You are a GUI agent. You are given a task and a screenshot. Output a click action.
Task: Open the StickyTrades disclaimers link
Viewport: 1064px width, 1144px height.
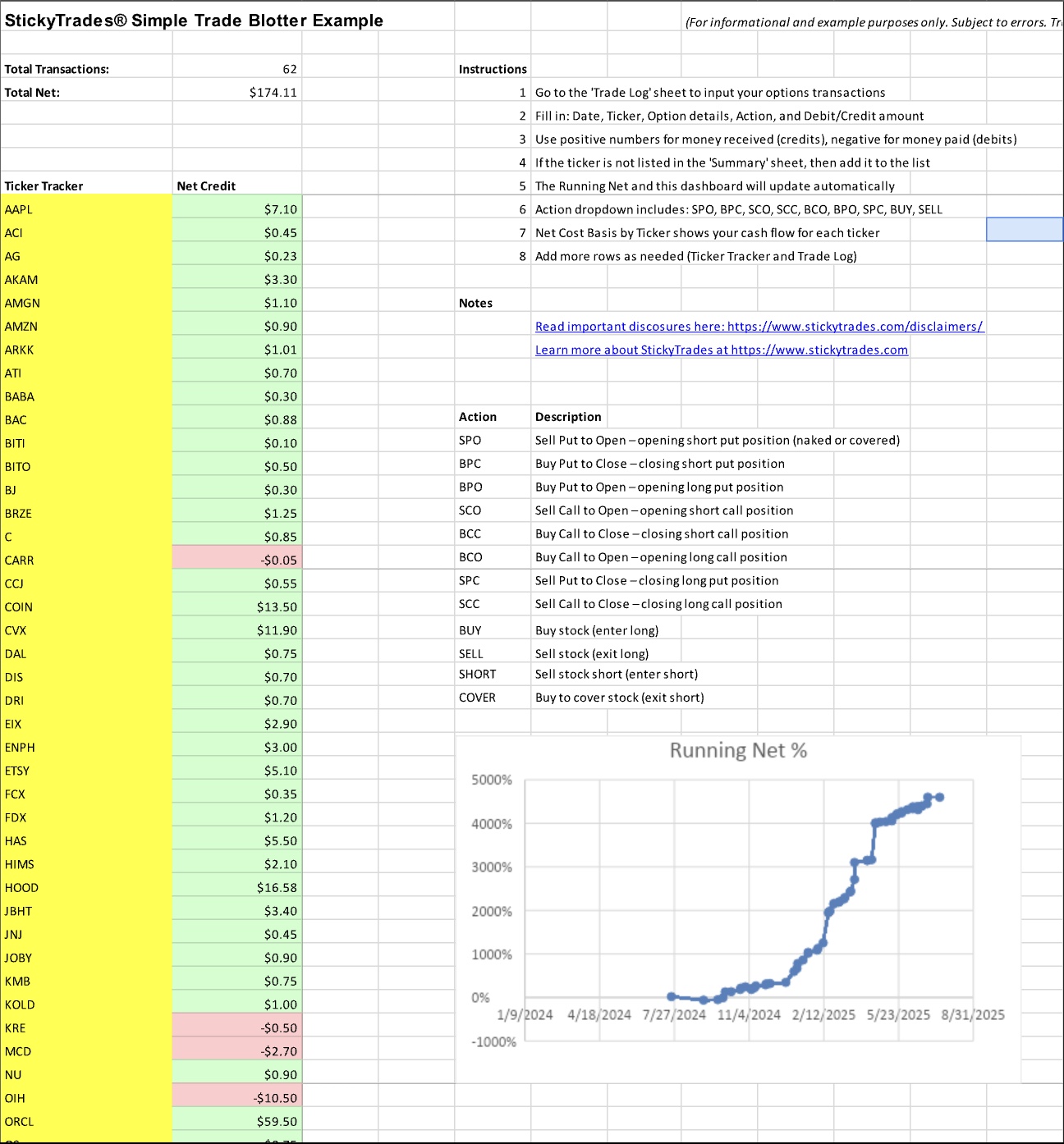tap(759, 327)
